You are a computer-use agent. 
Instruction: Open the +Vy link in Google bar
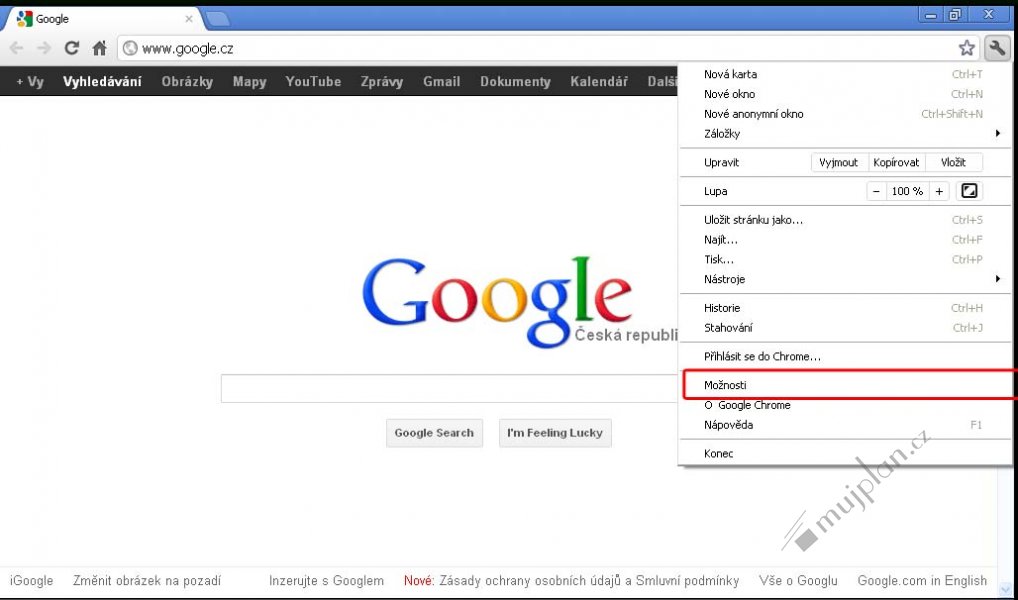point(30,82)
